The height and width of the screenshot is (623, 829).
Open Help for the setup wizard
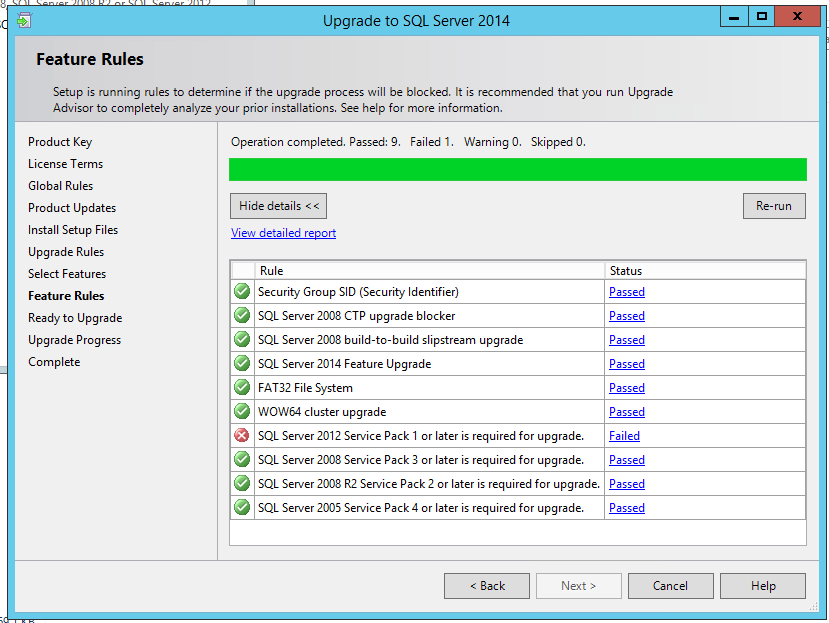pos(763,586)
